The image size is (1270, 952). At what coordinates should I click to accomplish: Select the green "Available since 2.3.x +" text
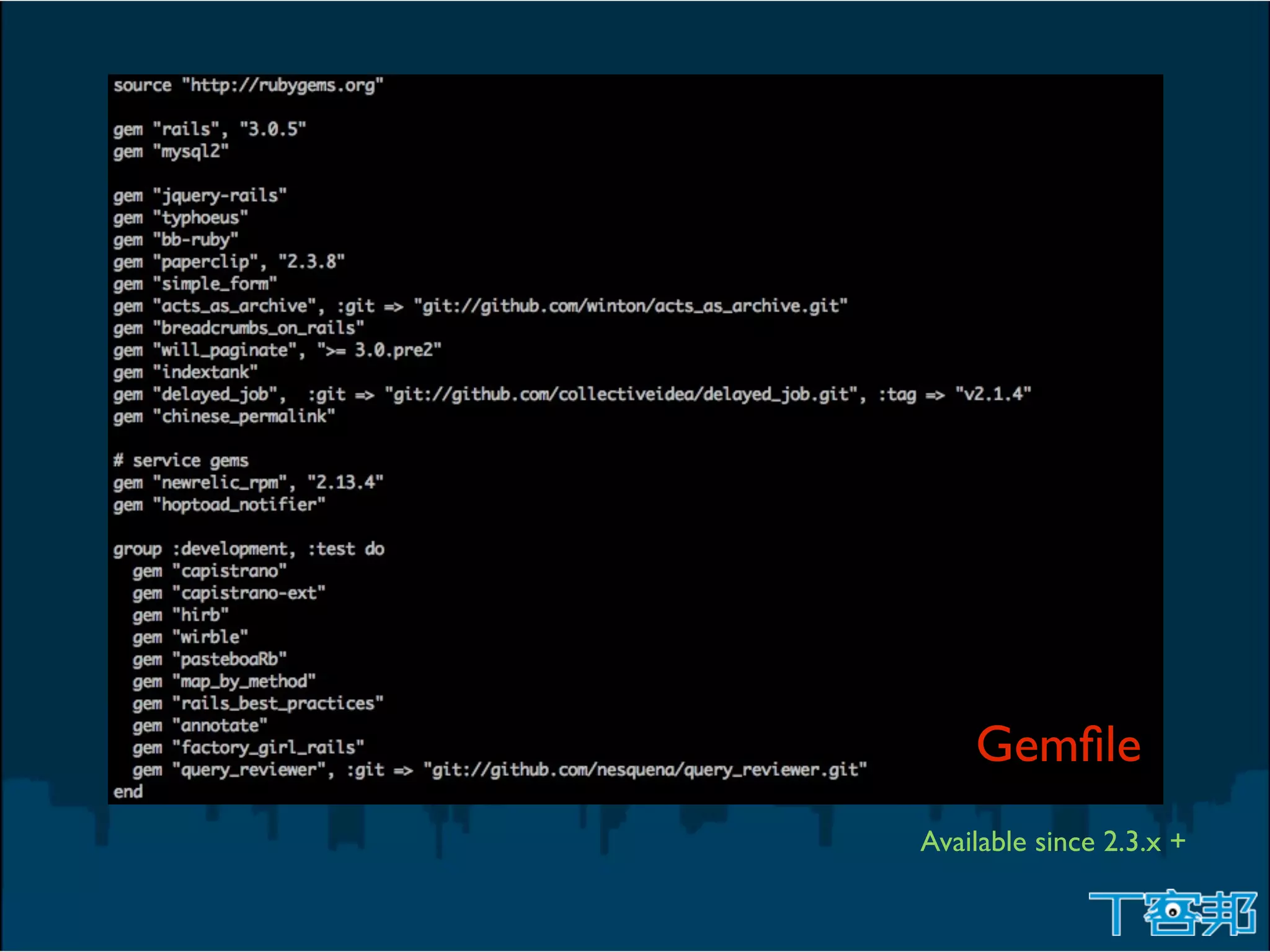(1053, 842)
